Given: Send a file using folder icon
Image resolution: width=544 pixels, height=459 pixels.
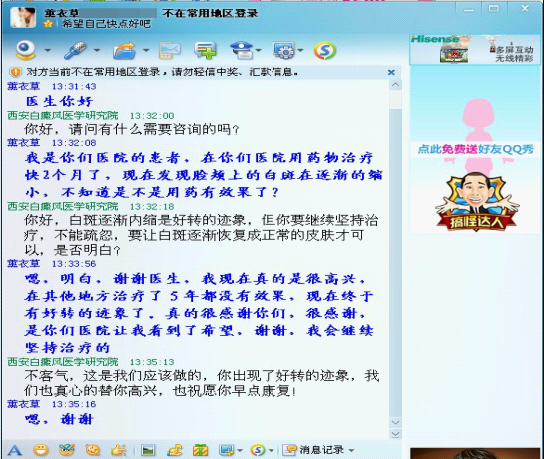Looking at the screenshot, I should pos(125,51).
